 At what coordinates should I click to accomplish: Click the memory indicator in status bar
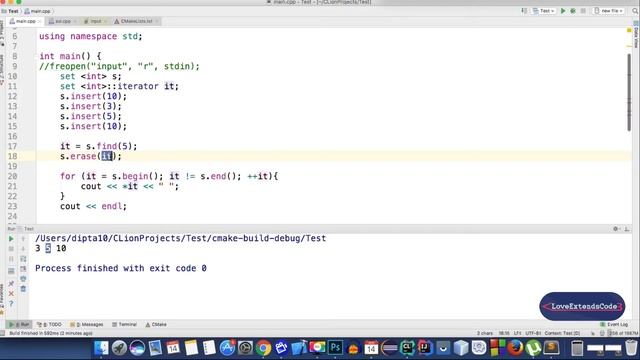(x=623, y=333)
